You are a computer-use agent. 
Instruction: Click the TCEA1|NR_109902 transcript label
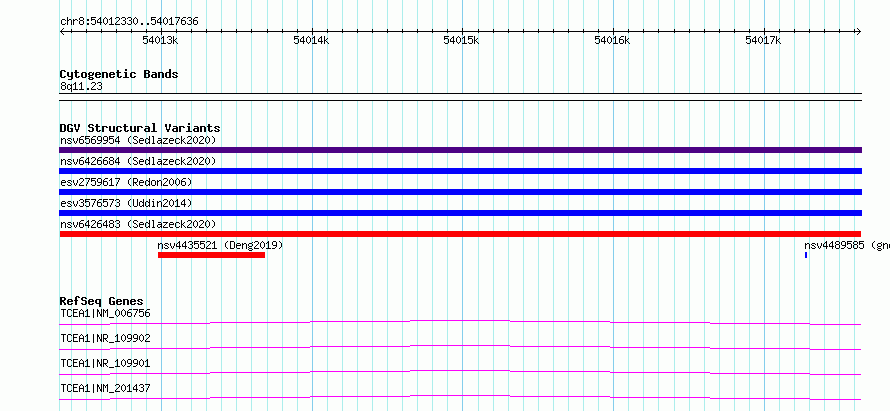[105, 338]
